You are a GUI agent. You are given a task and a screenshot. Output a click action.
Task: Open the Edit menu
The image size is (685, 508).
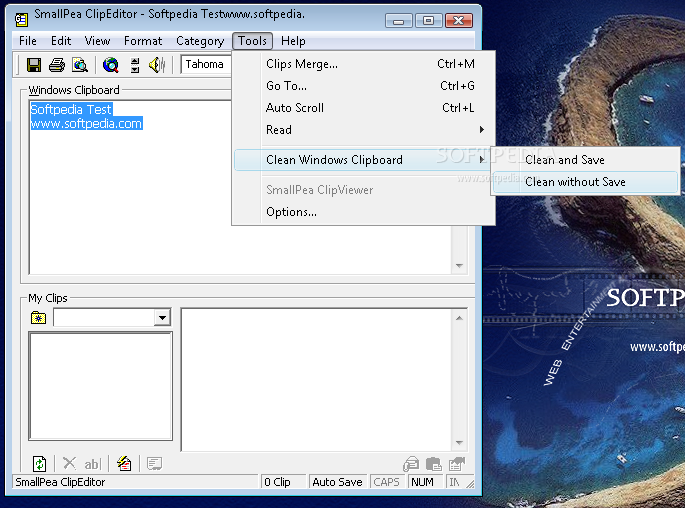click(61, 41)
